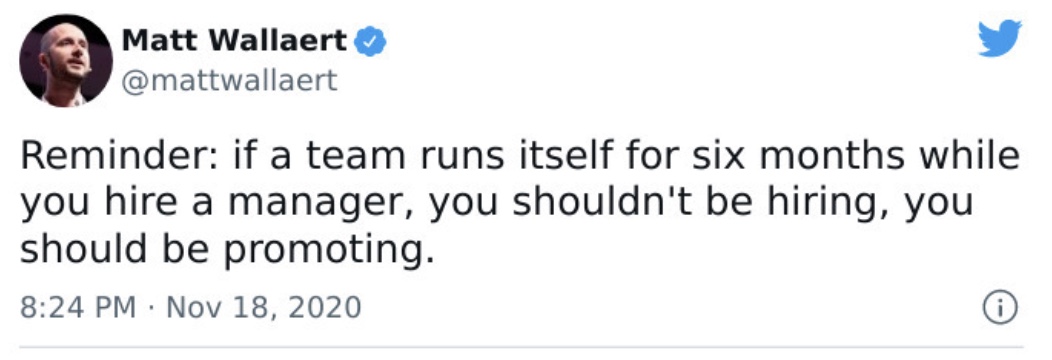Select the Nov 18, 2020 date
The width and height of the screenshot is (1052, 360).
[x=263, y=308]
